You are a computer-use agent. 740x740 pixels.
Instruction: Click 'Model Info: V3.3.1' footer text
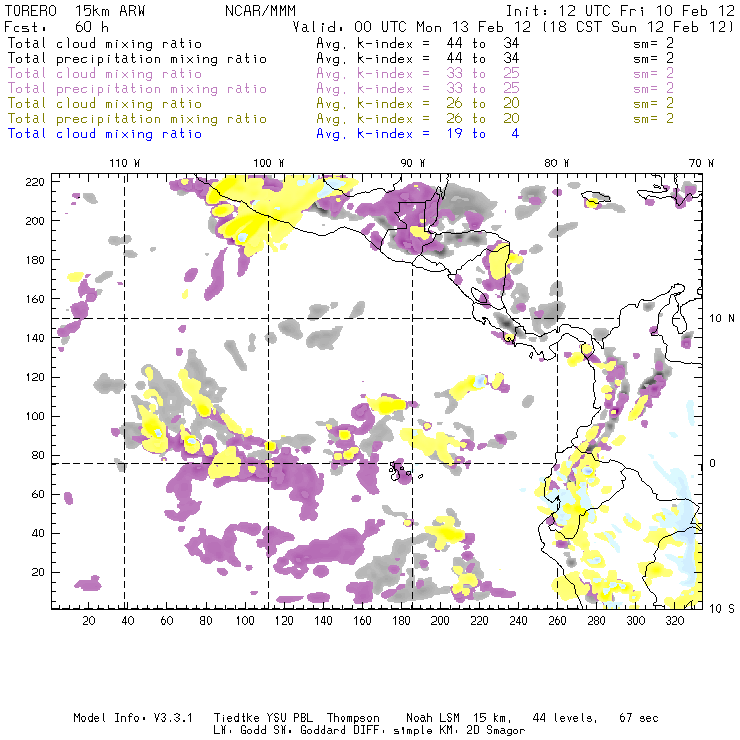pos(133,718)
